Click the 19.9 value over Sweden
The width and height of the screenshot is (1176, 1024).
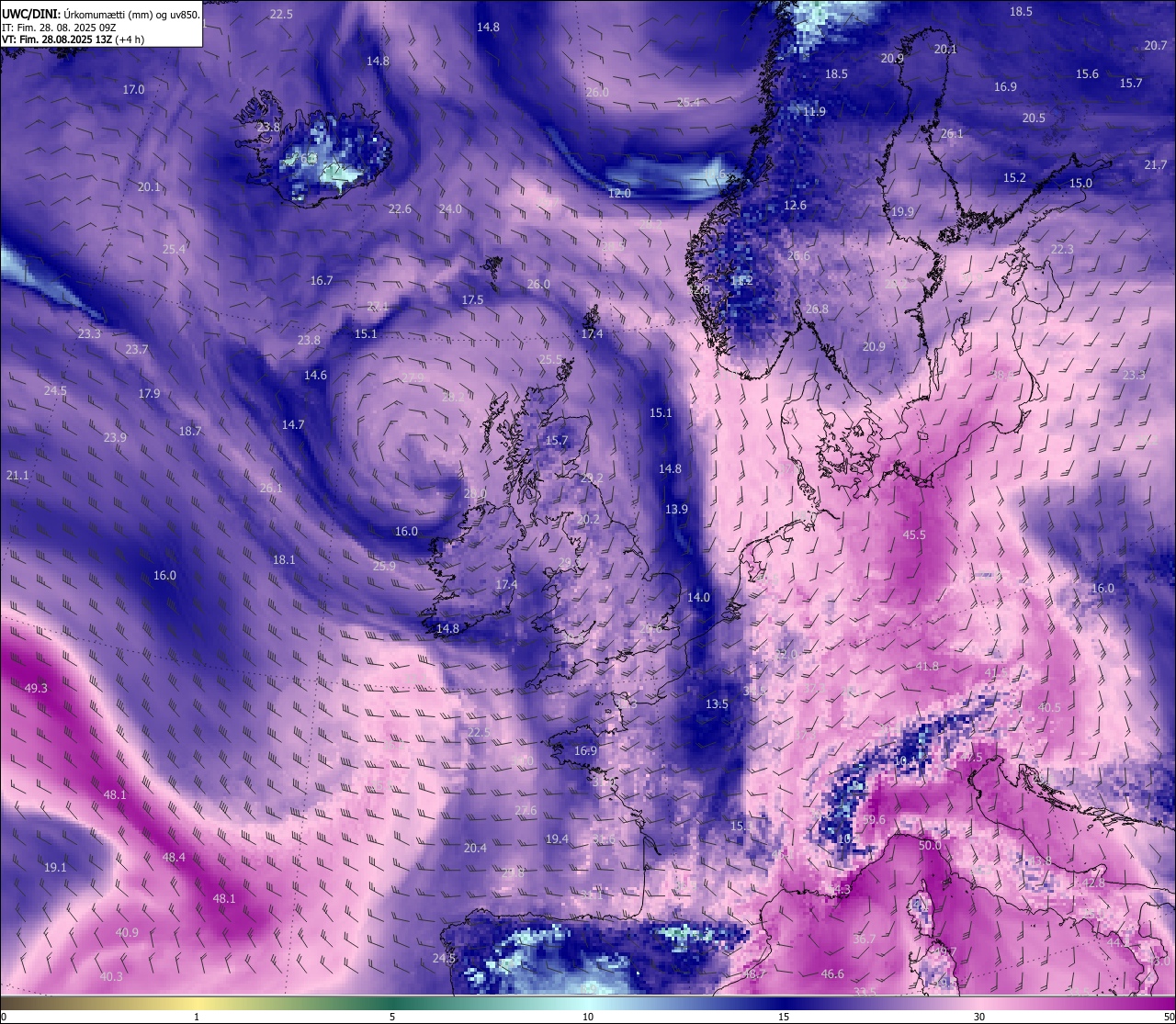[x=902, y=211]
